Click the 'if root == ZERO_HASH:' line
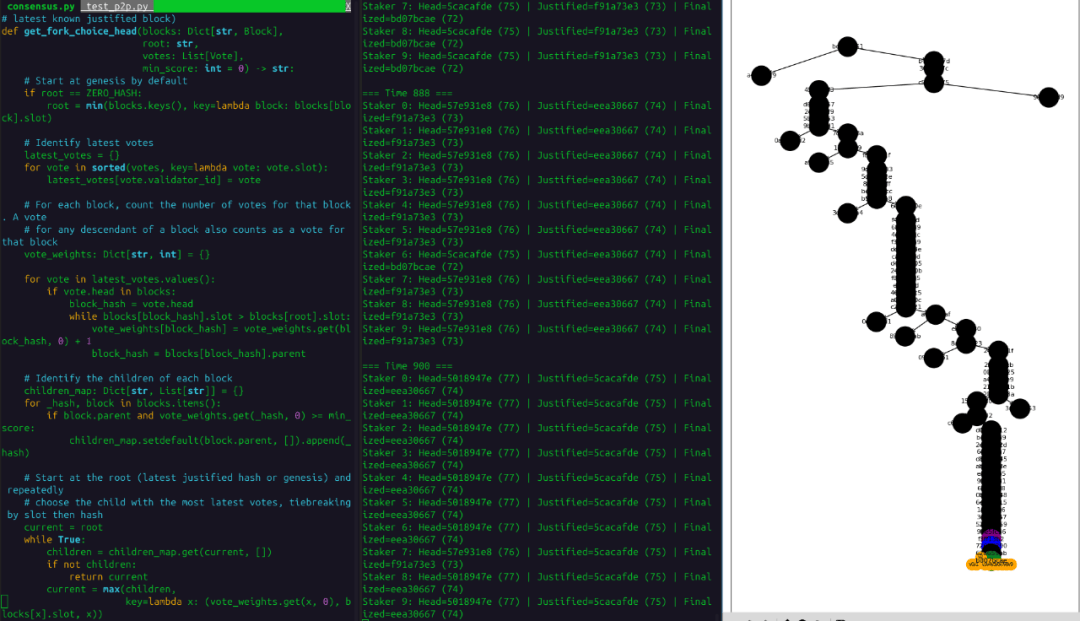This screenshot has height=621, width=1080. click(83, 93)
